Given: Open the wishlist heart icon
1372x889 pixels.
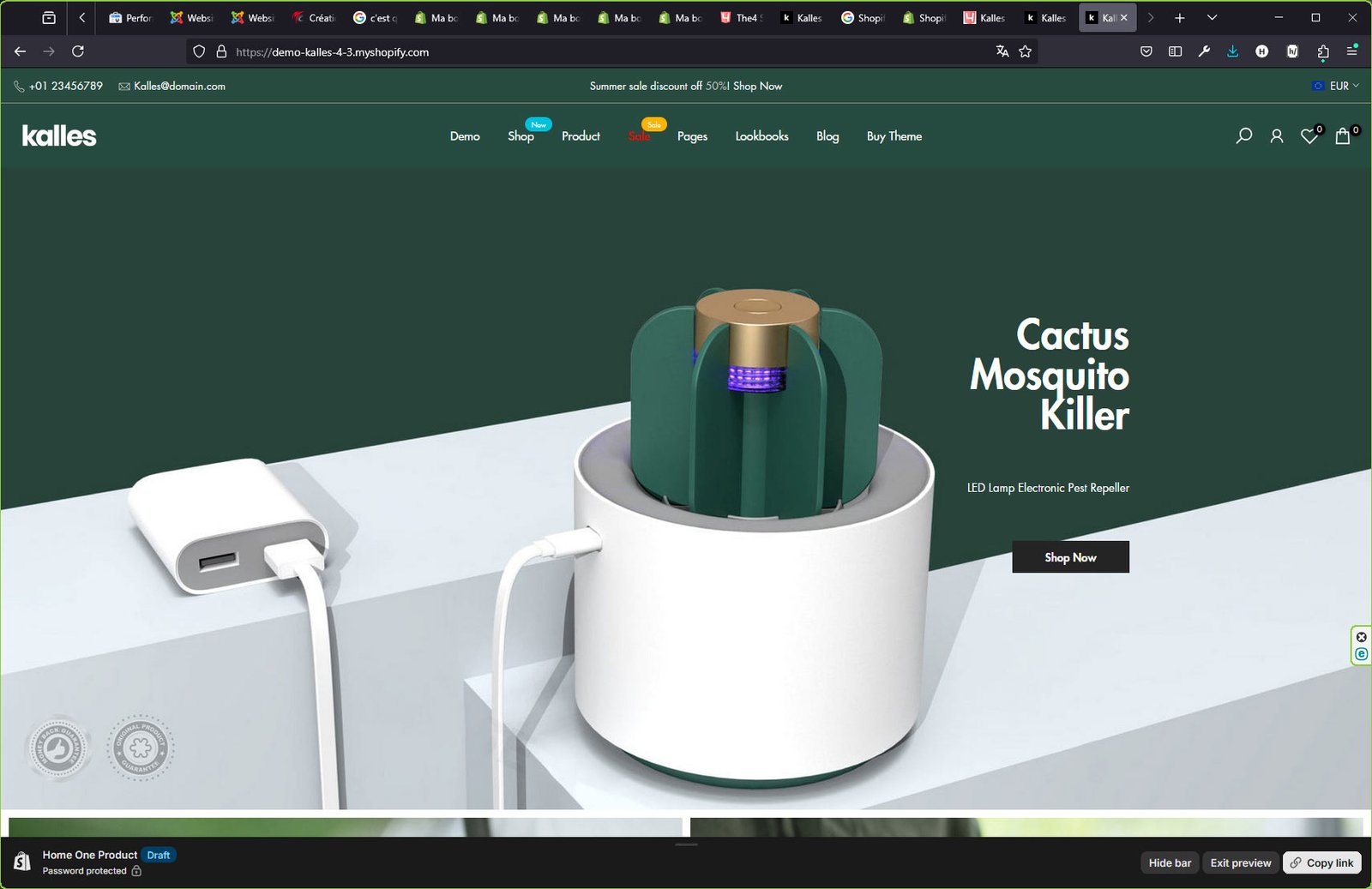Looking at the screenshot, I should (x=1309, y=136).
